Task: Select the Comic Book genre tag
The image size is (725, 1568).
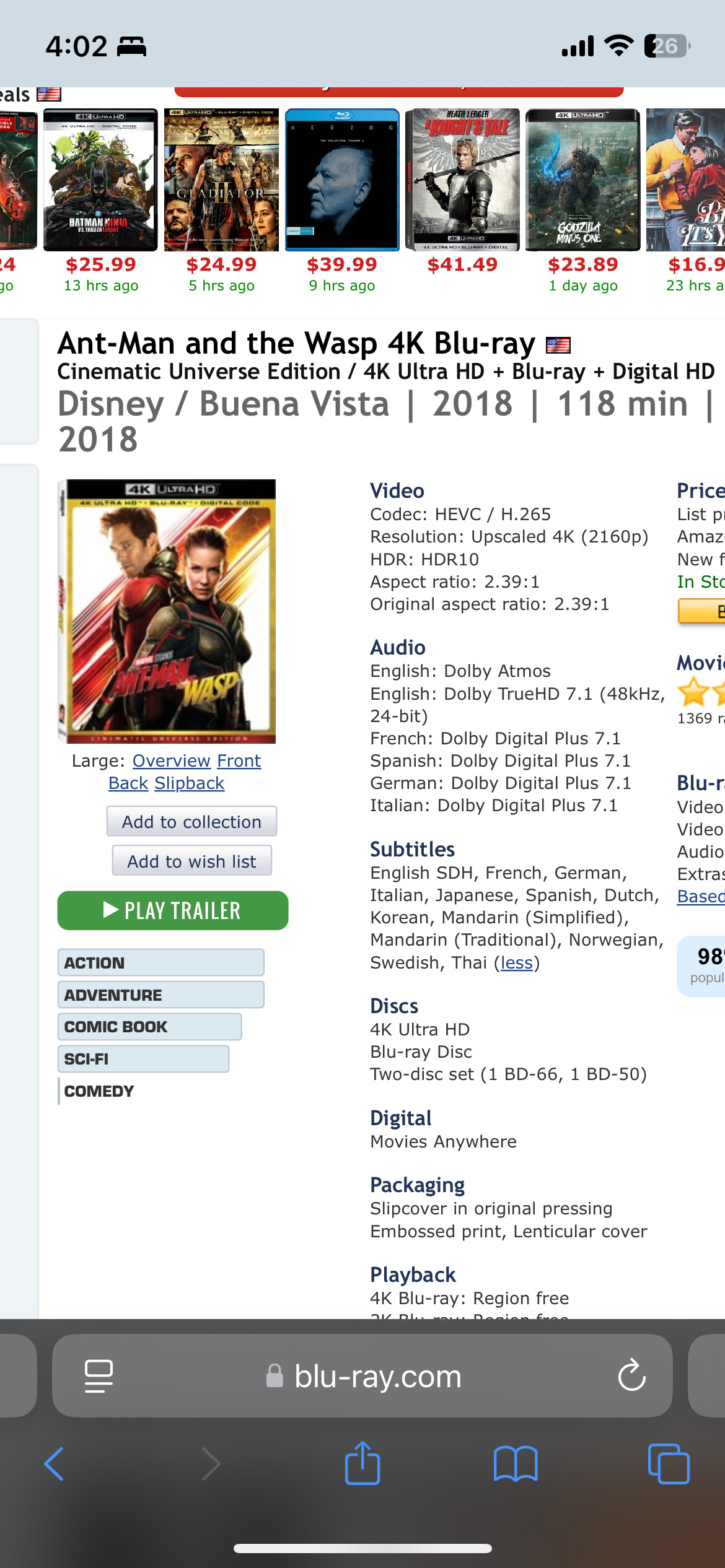Action: 149,1027
